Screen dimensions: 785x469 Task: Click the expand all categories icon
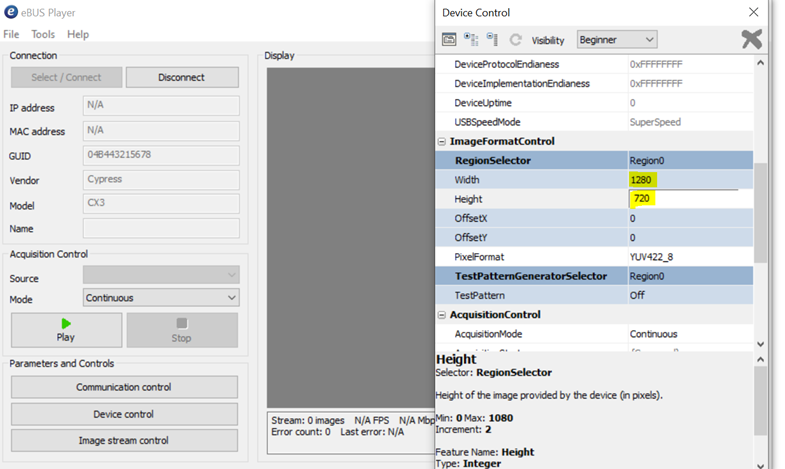pyautogui.click(x=471, y=40)
